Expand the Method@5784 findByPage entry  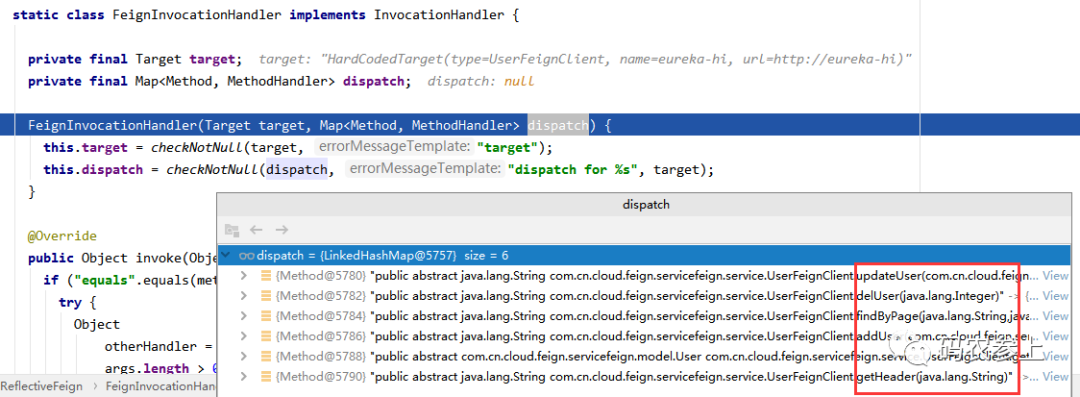[243, 316]
